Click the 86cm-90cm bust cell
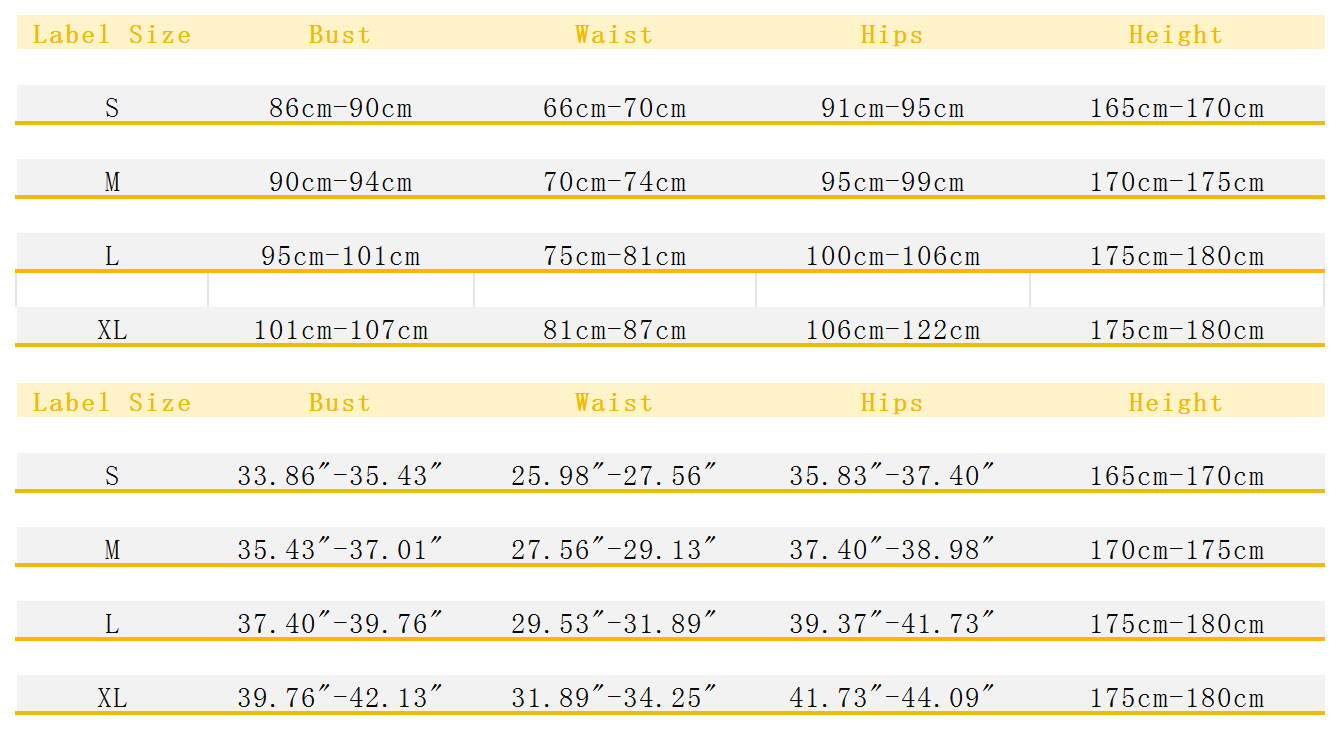 pos(340,108)
